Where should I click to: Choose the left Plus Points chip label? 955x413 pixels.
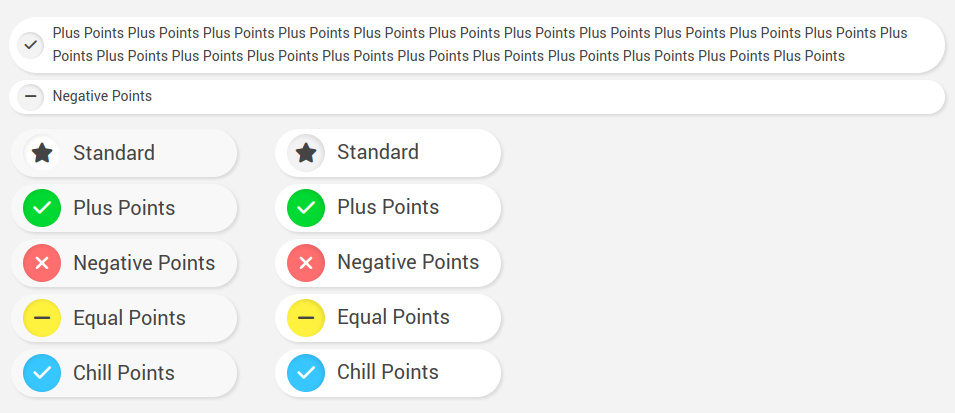point(124,208)
